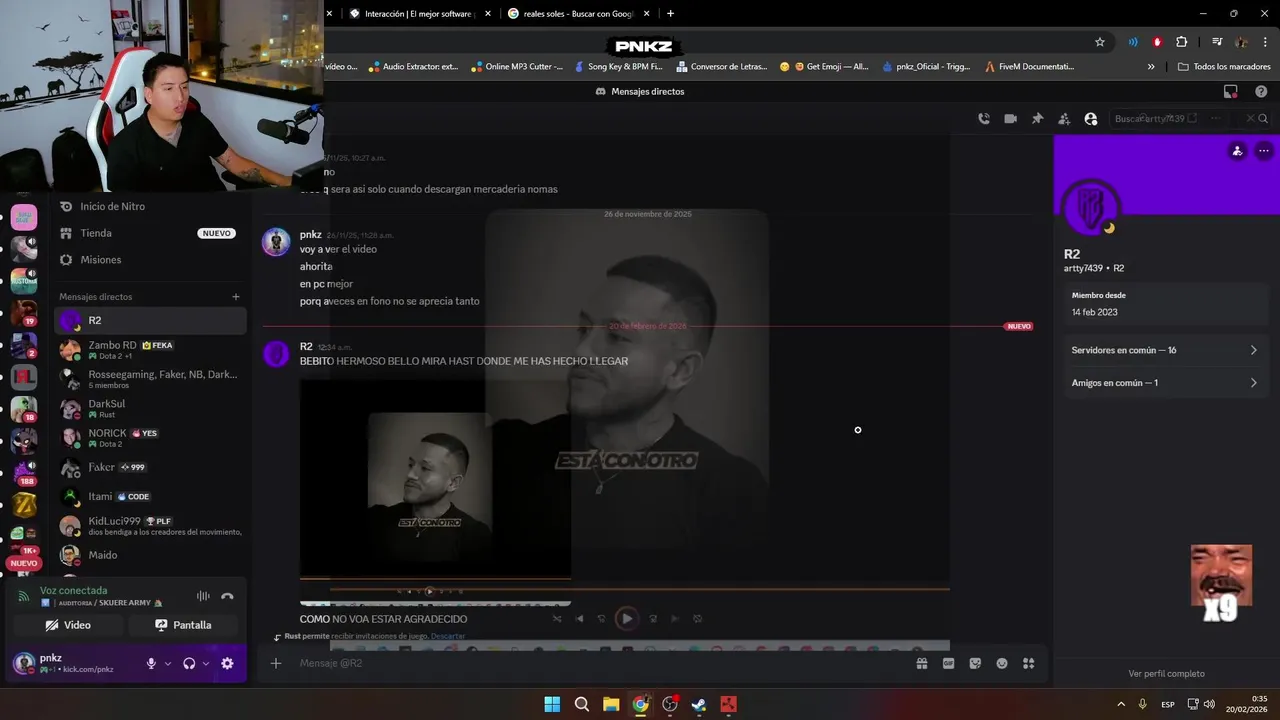Turn on Video in voice panel
1280x720 pixels.
coord(68,625)
